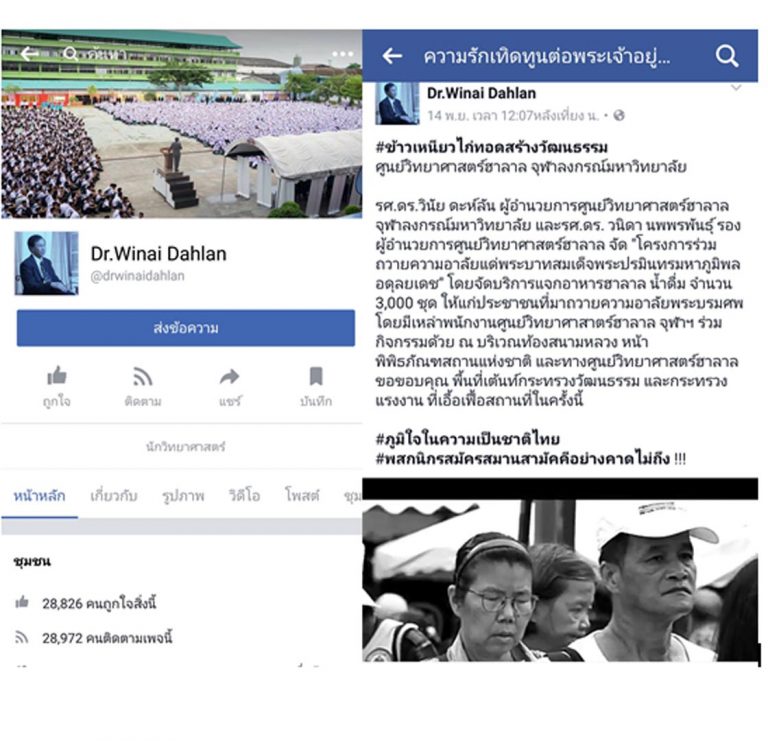Open the #ข้าวเหนียวไก่ทอดสร้างวัฒนธรรม hashtag
Screen dimensions: 768x741
tap(492, 147)
